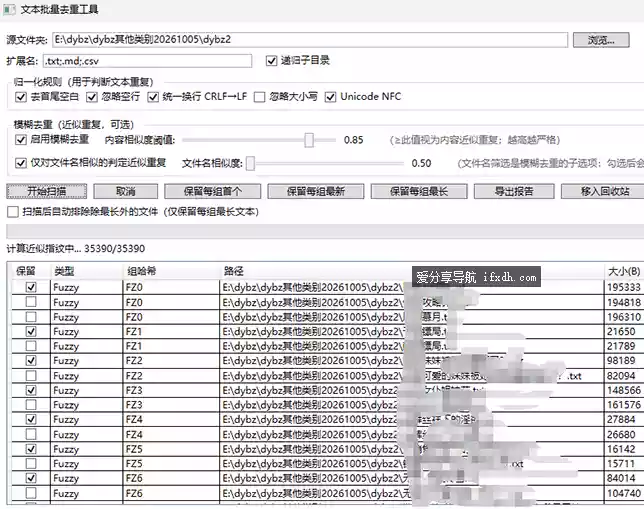Focus the 源文件夹 path input field
The width and height of the screenshot is (644, 509).
tap(310, 40)
